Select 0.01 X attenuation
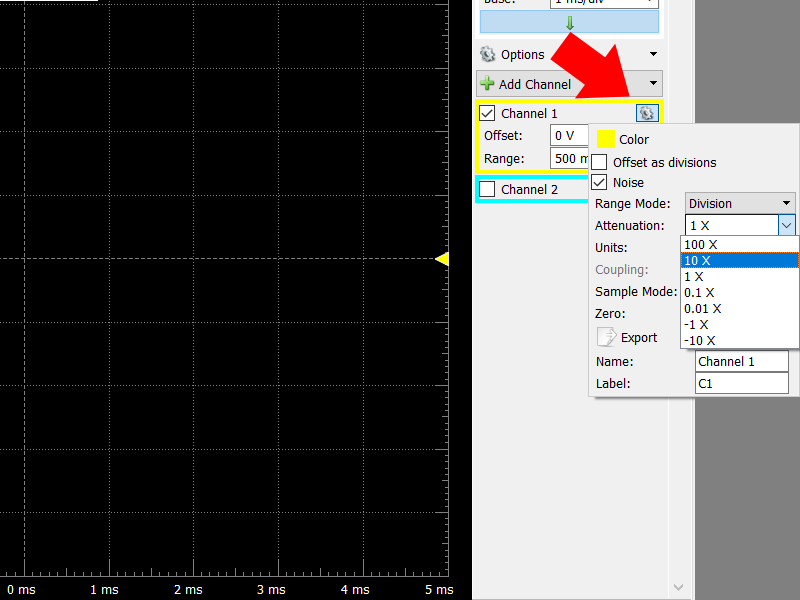Screen dimensions: 800x600 (739, 309)
